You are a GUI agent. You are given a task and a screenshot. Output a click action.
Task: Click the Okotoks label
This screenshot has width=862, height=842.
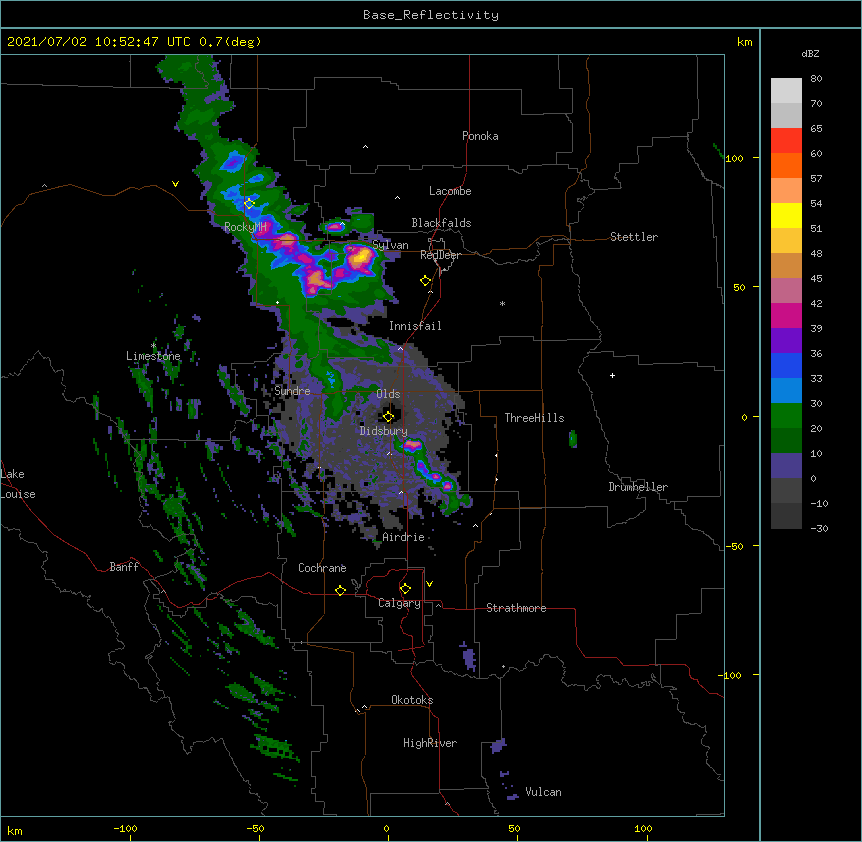pyautogui.click(x=412, y=700)
